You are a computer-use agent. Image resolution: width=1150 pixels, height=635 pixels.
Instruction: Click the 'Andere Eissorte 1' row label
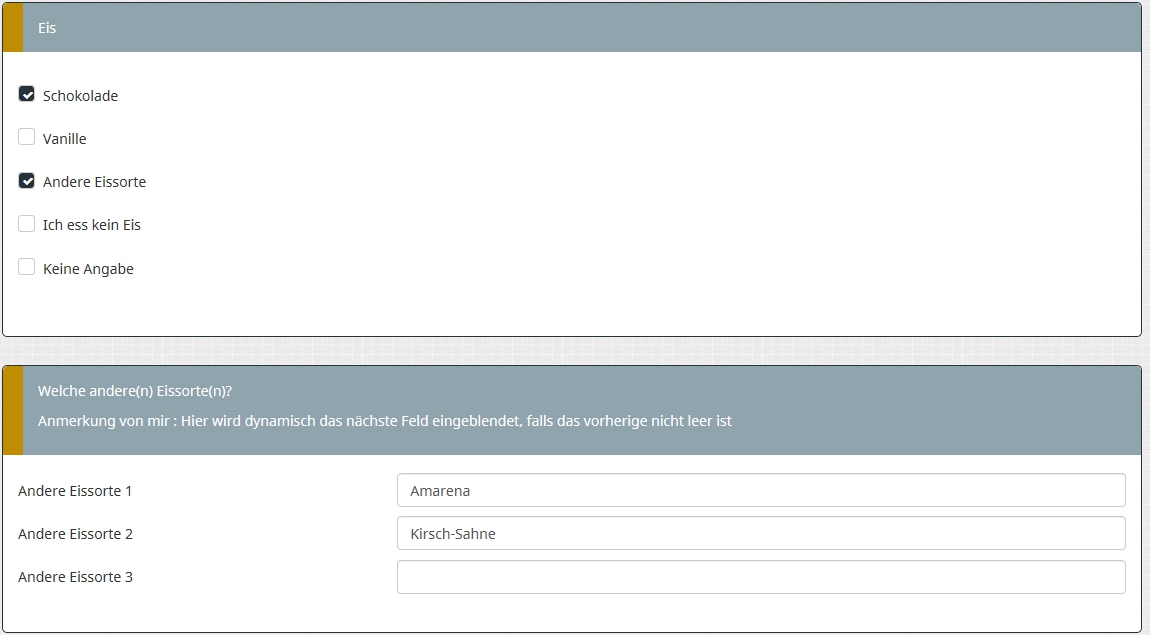(x=75, y=491)
